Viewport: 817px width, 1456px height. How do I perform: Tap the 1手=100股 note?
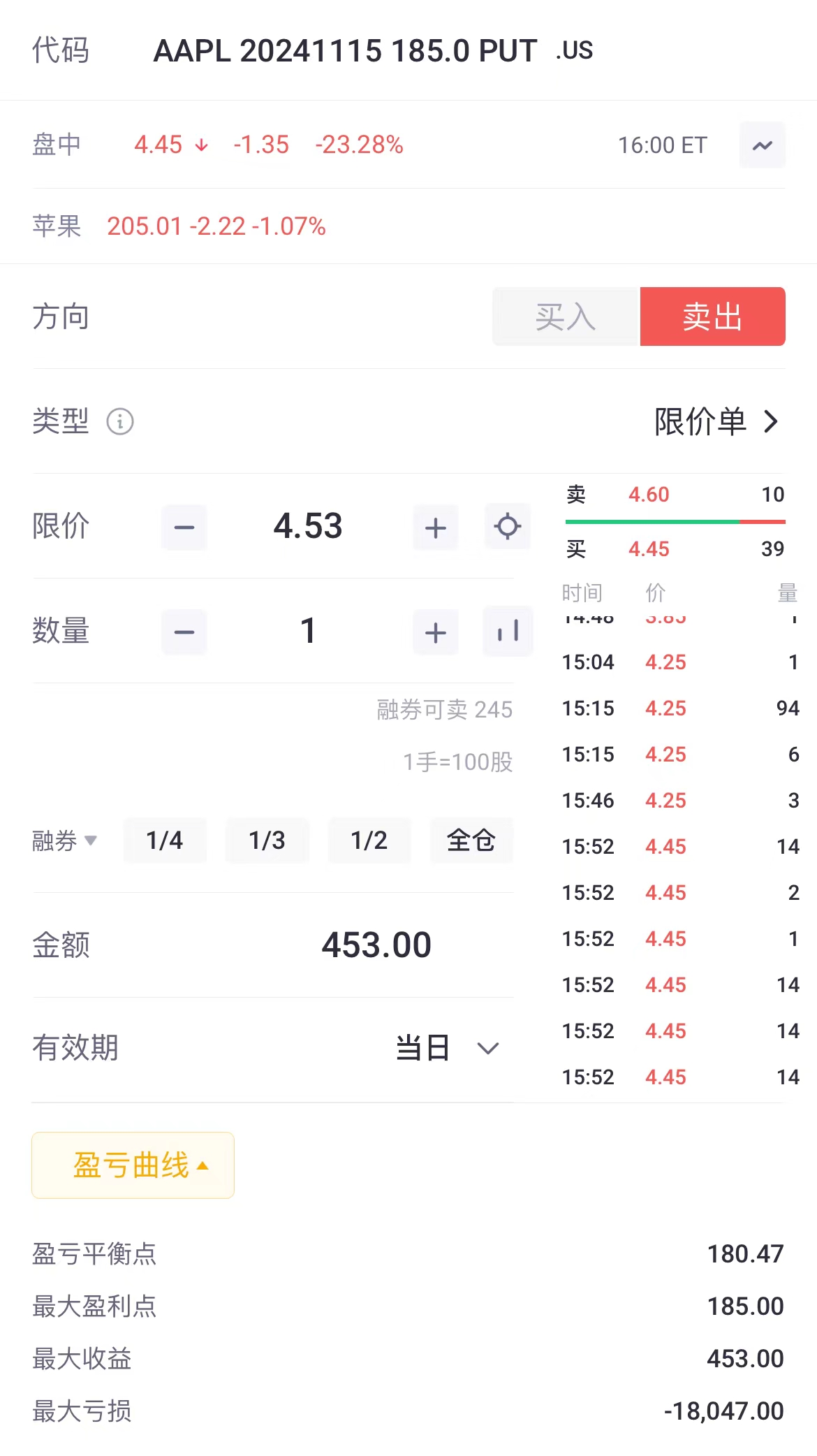[x=458, y=762]
